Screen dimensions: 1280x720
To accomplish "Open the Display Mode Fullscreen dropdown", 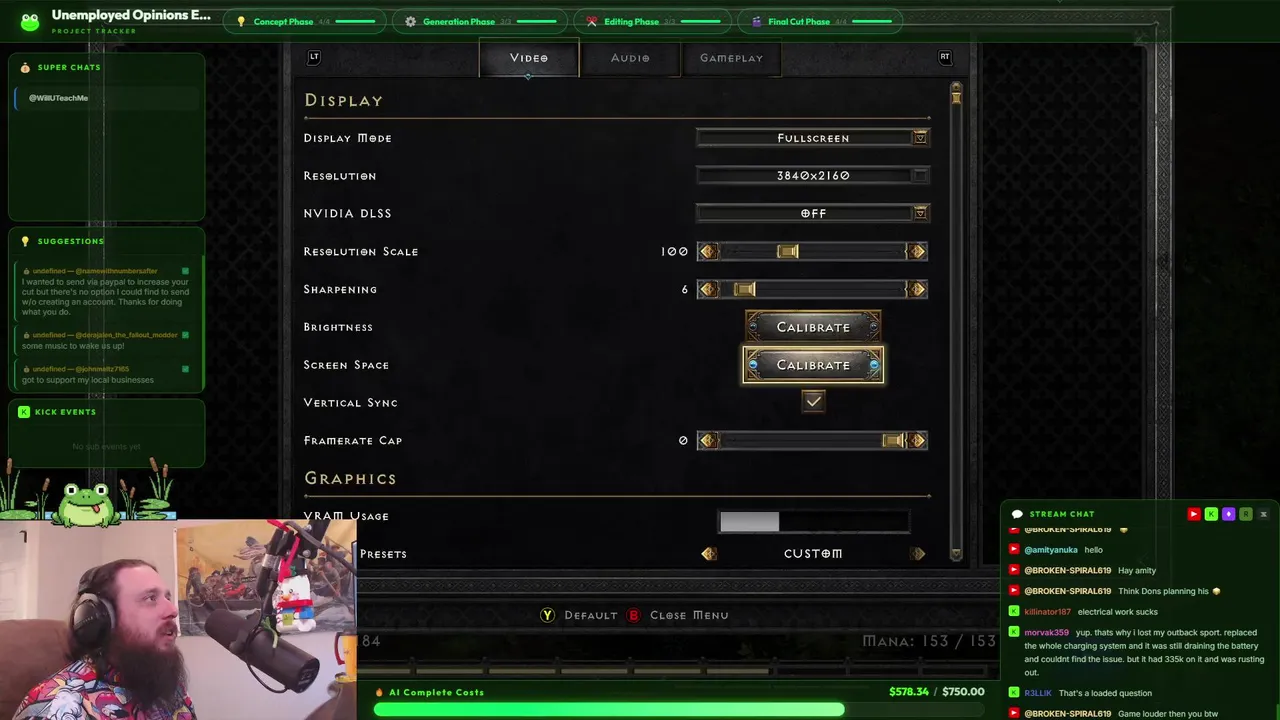I will 813,138.
